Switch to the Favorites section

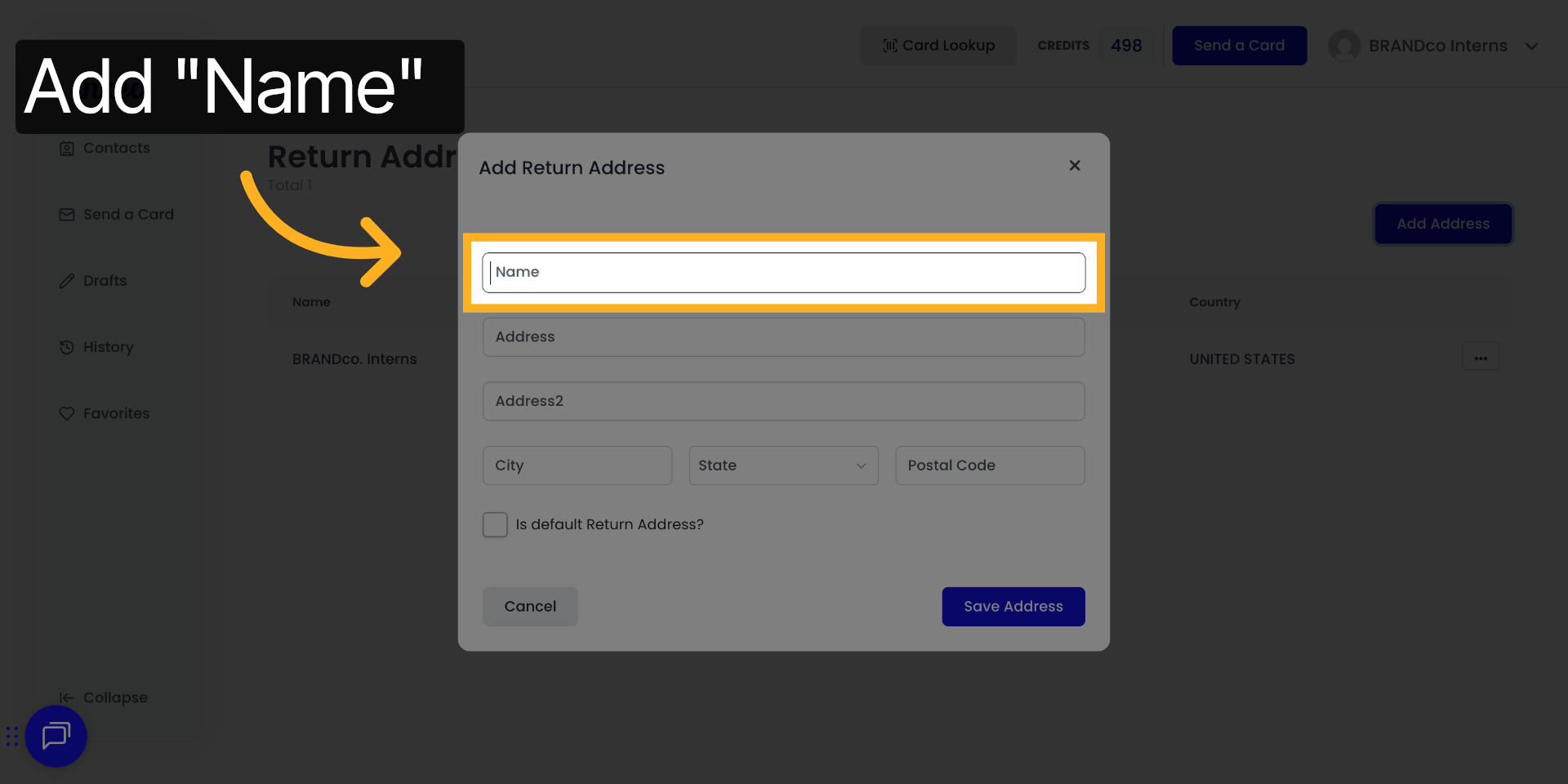pyautogui.click(x=116, y=413)
